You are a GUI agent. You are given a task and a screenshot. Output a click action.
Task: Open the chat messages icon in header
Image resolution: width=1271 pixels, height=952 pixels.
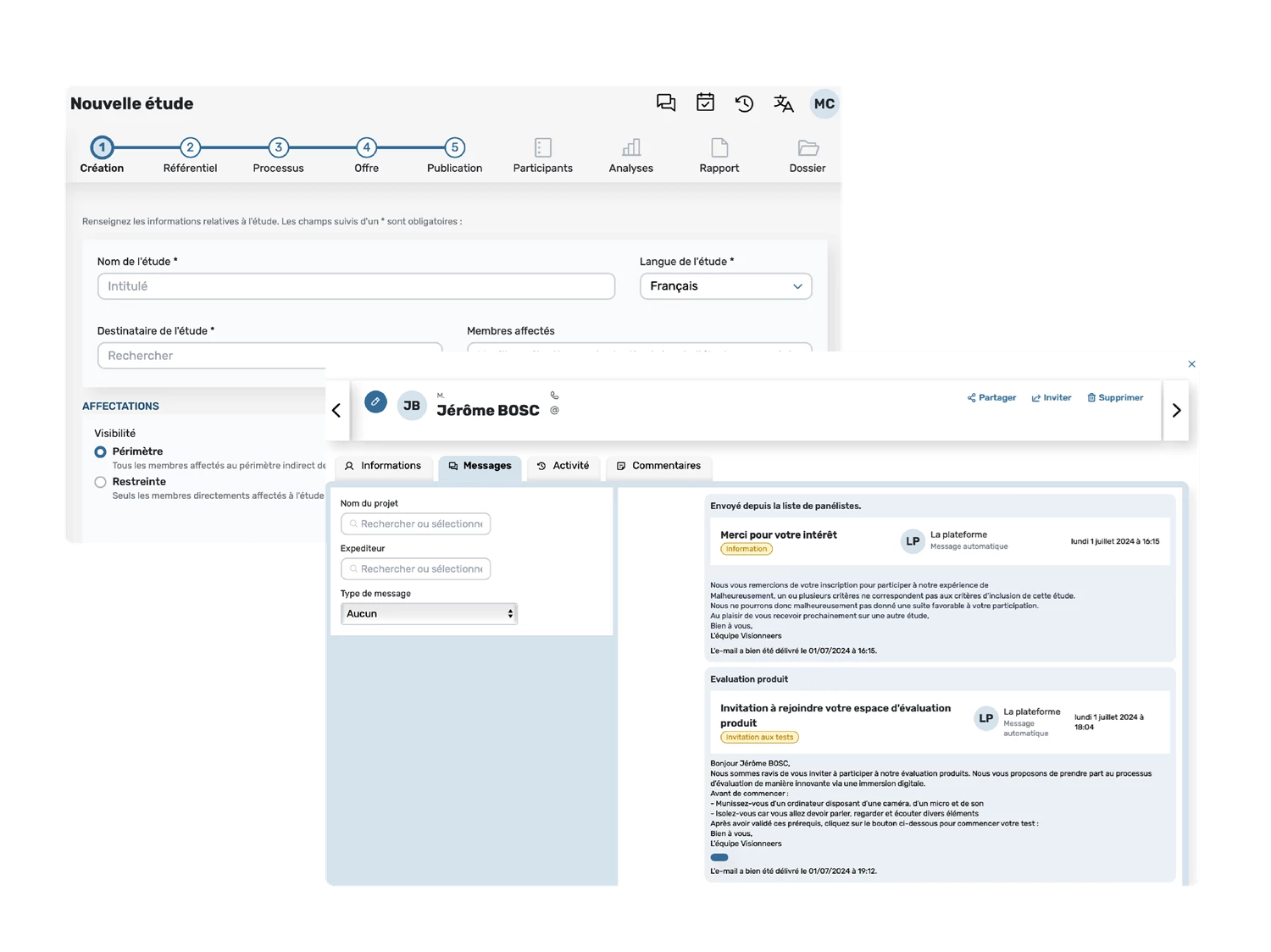pyautogui.click(x=666, y=103)
